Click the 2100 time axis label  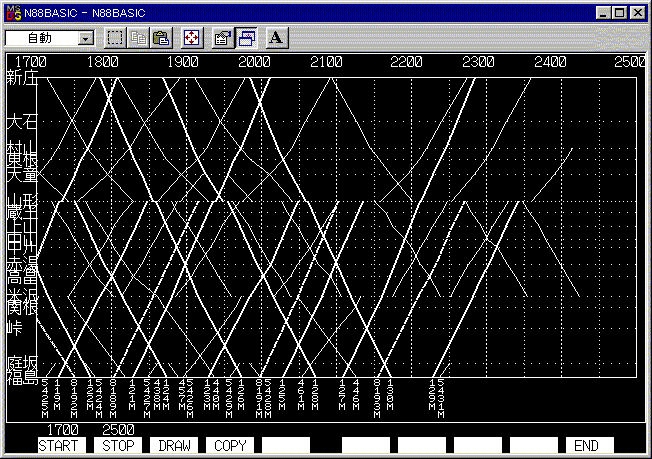pos(326,62)
